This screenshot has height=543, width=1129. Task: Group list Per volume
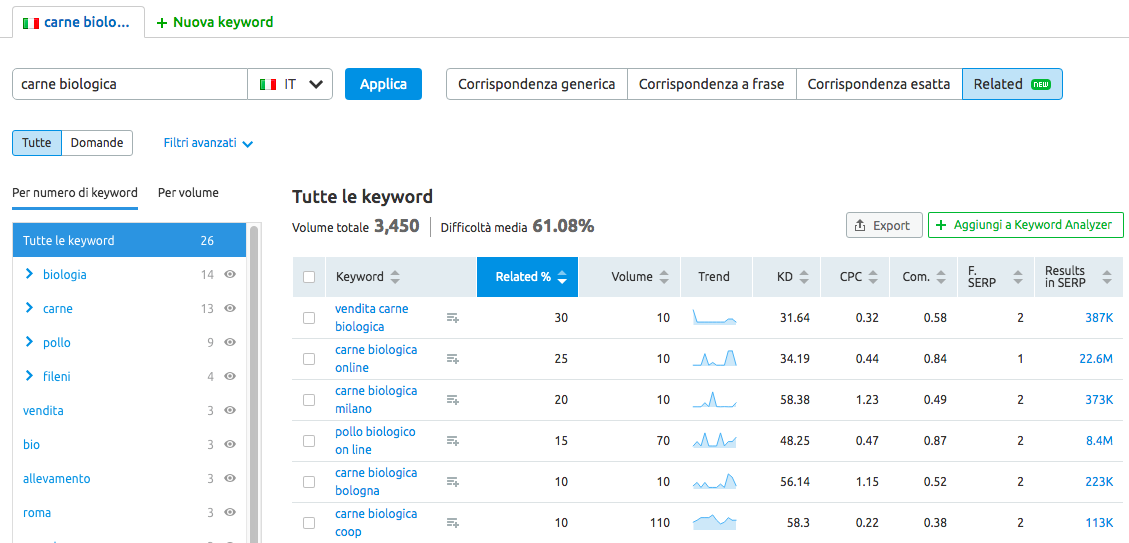[188, 193]
